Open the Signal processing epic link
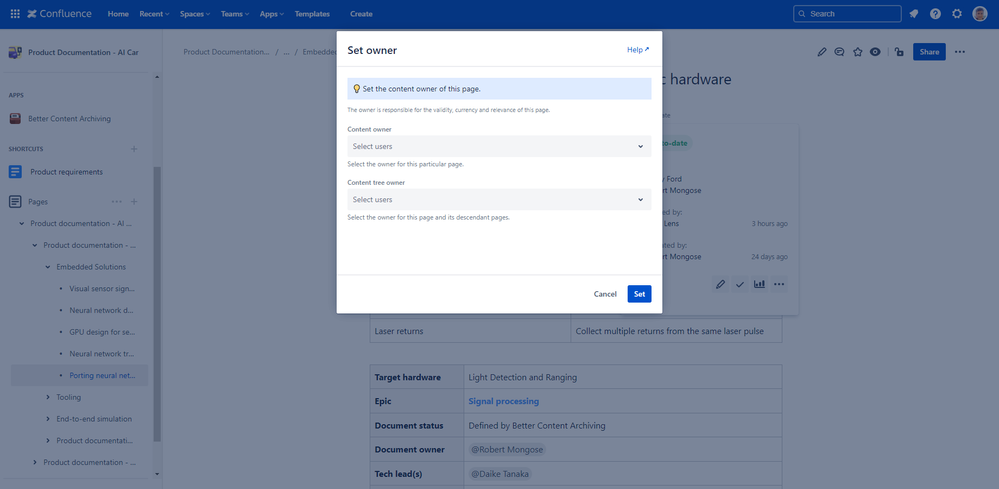 [x=503, y=401]
